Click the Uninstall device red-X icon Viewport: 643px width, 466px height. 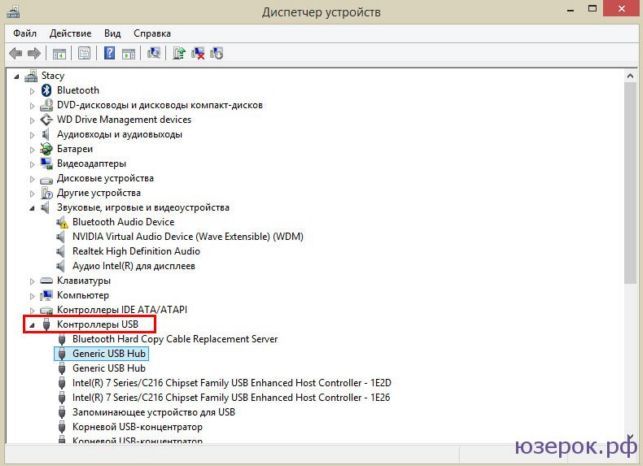(x=198, y=53)
